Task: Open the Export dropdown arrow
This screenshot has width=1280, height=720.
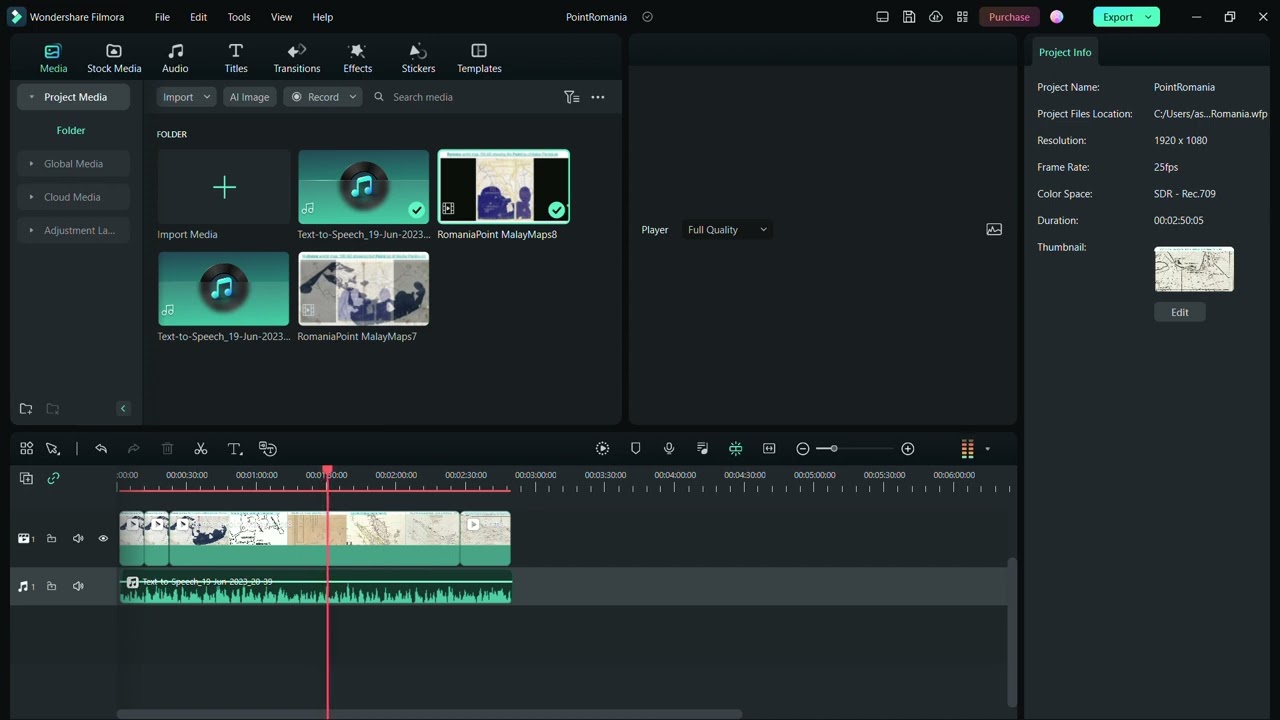Action: (x=1149, y=17)
